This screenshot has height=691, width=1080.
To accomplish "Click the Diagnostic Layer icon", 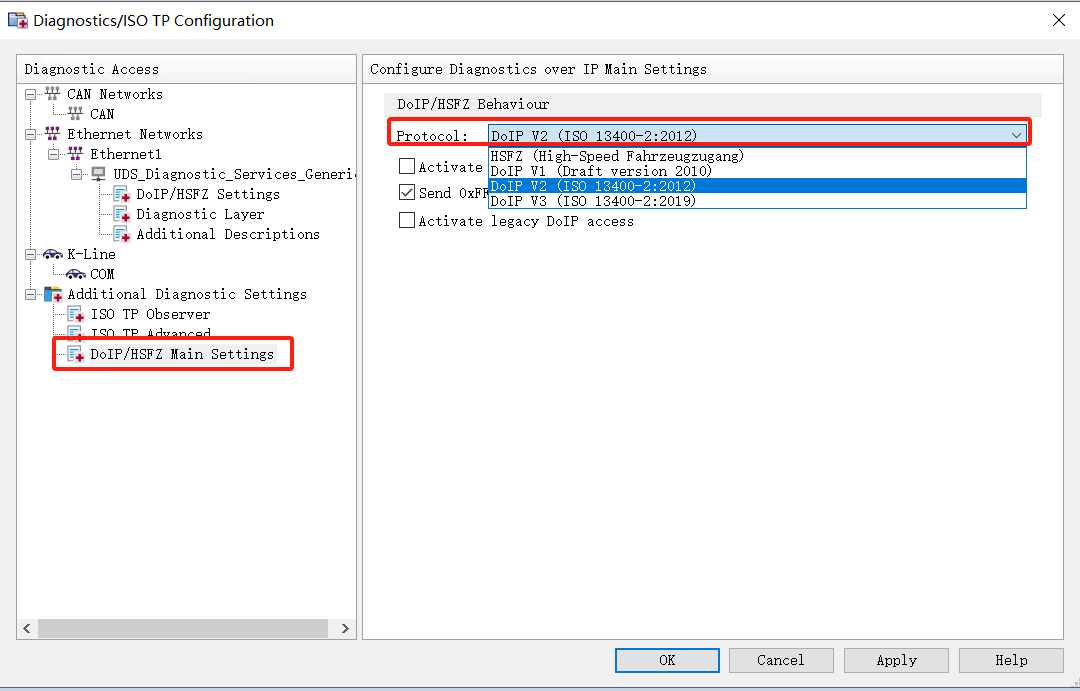I will [x=121, y=214].
